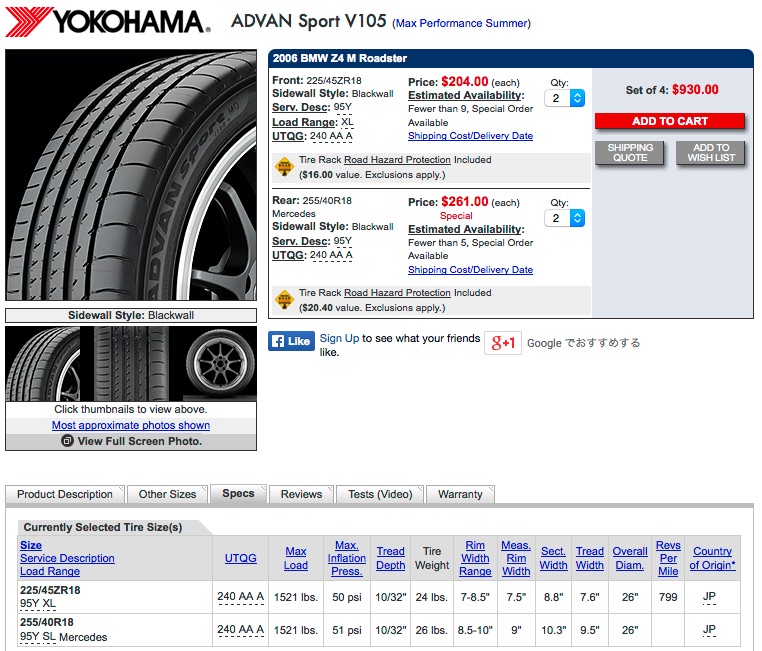The image size is (762, 651).
Task: Open the Warranty tab
Action: 460,494
